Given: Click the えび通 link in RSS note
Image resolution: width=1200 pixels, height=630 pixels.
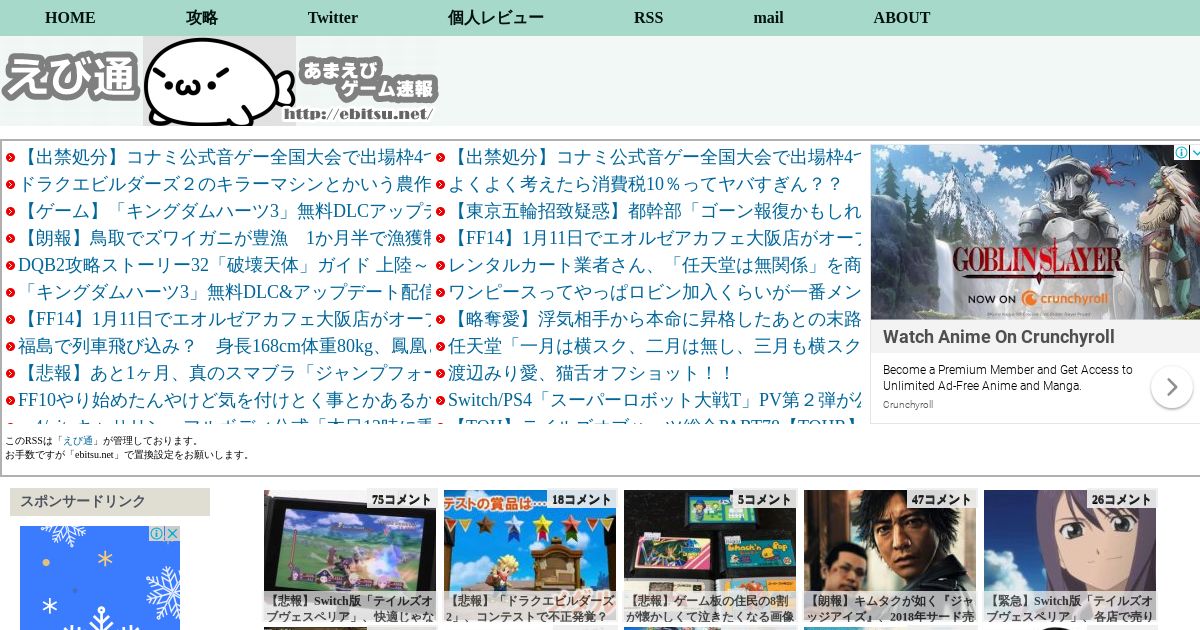Looking at the screenshot, I should [x=77, y=441].
